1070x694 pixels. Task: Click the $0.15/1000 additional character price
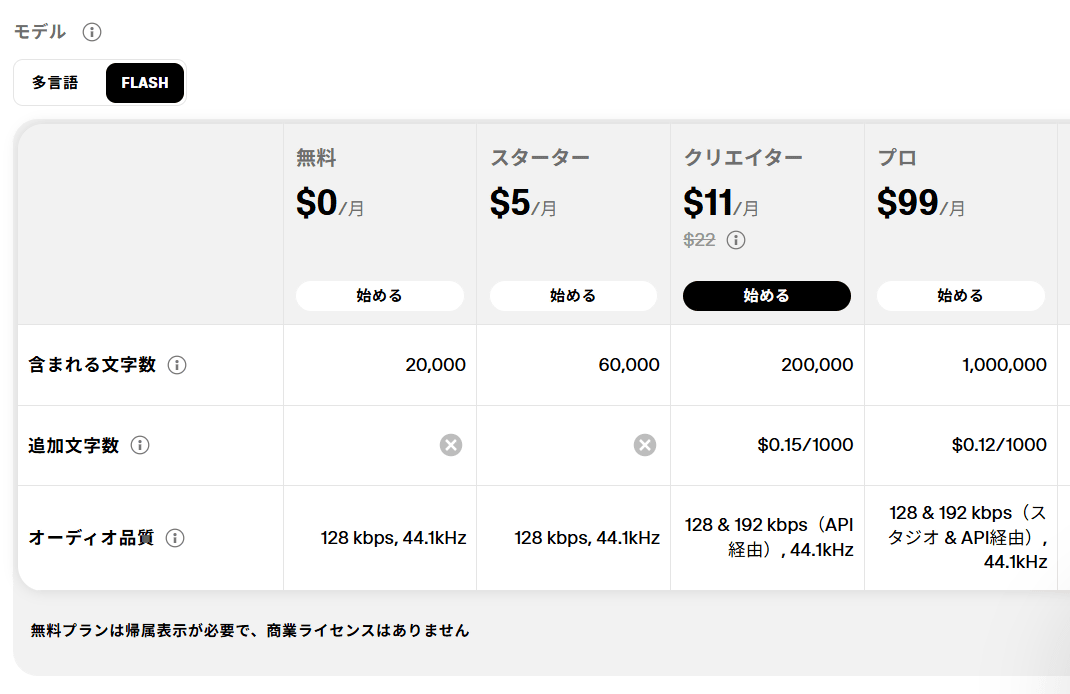[805, 445]
